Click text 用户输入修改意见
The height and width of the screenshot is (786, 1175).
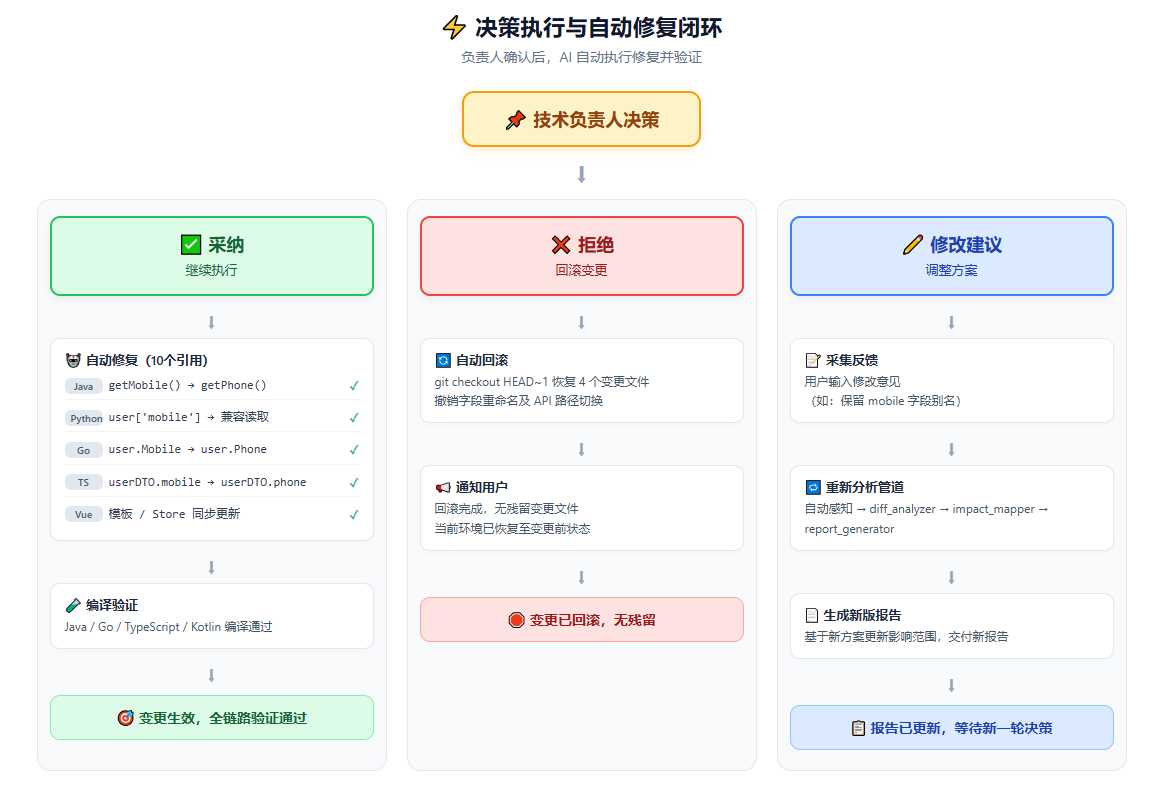[x=853, y=382]
